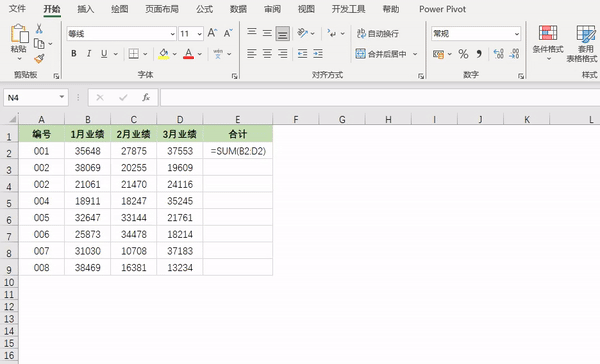Open the 对齐方式 alignment dialog launcher
Screen dimensions: 600x364
tap(421, 76)
